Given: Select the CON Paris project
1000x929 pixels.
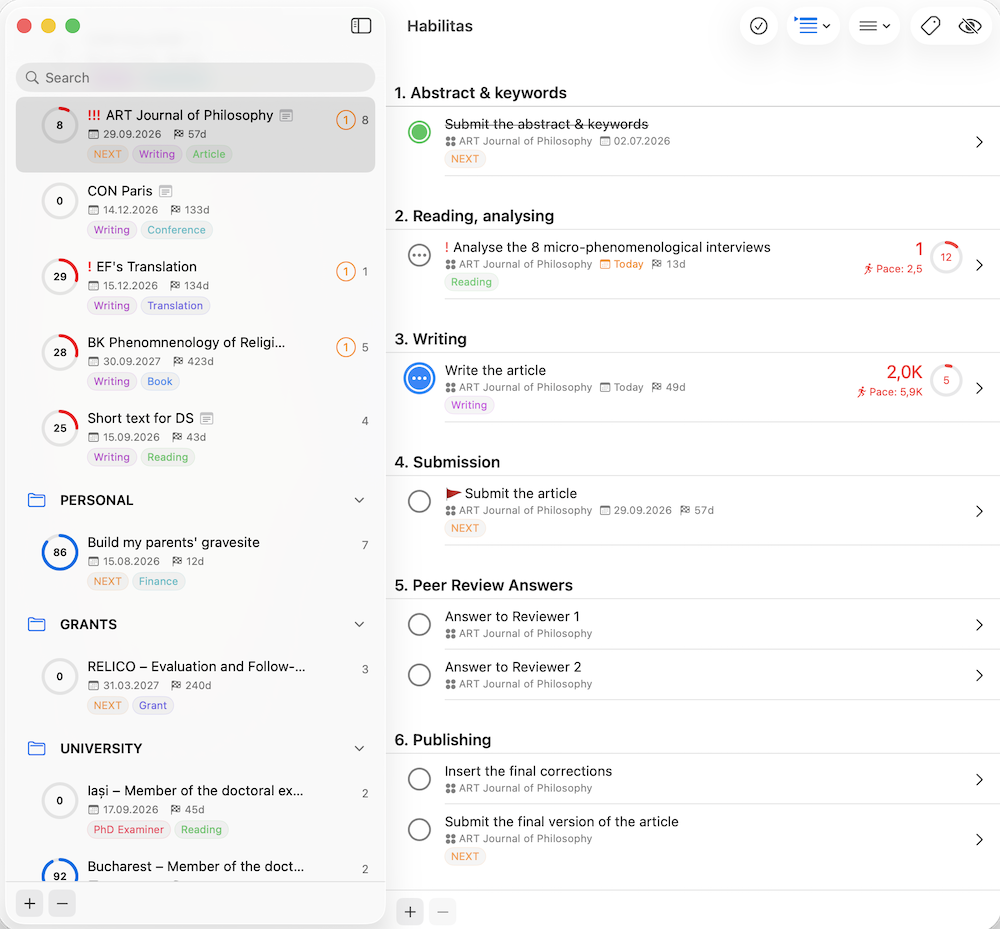Looking at the screenshot, I should tap(195, 210).
